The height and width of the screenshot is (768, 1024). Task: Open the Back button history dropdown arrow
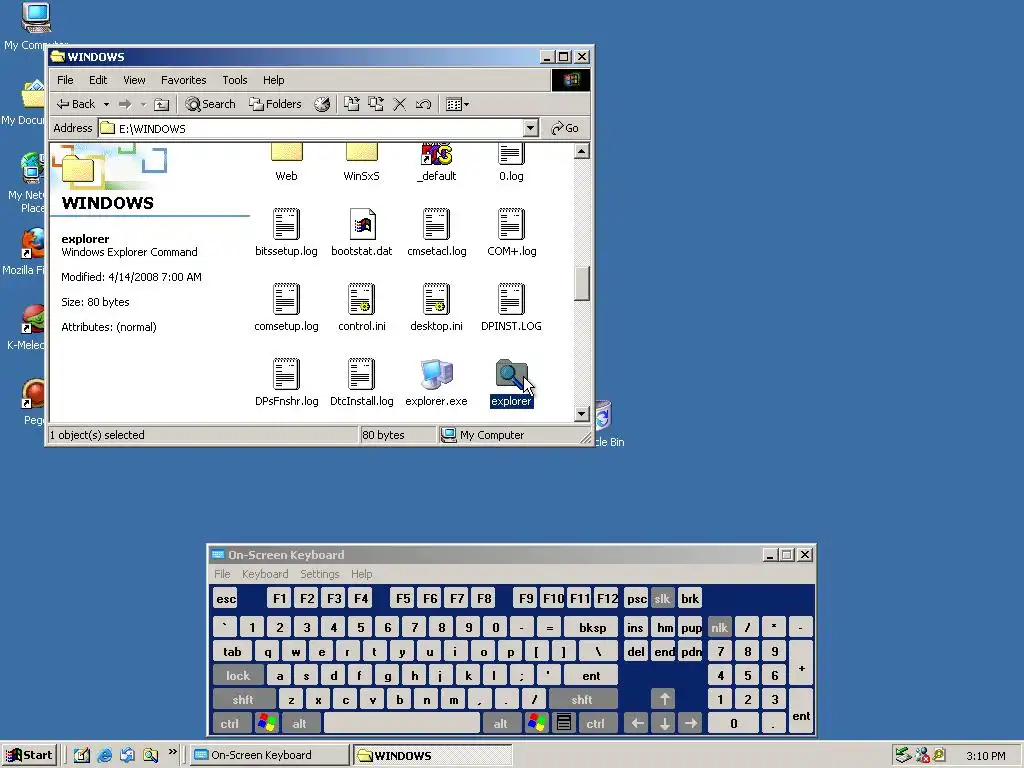pyautogui.click(x=106, y=104)
